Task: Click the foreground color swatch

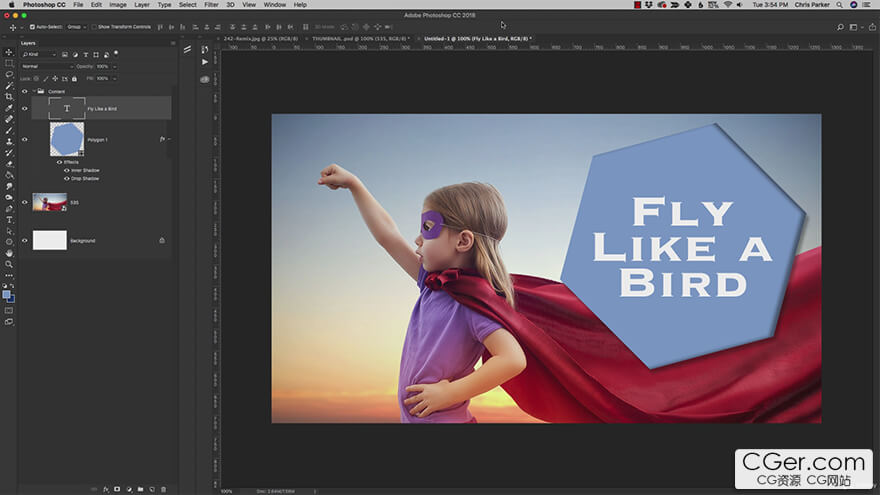Action: point(7,294)
